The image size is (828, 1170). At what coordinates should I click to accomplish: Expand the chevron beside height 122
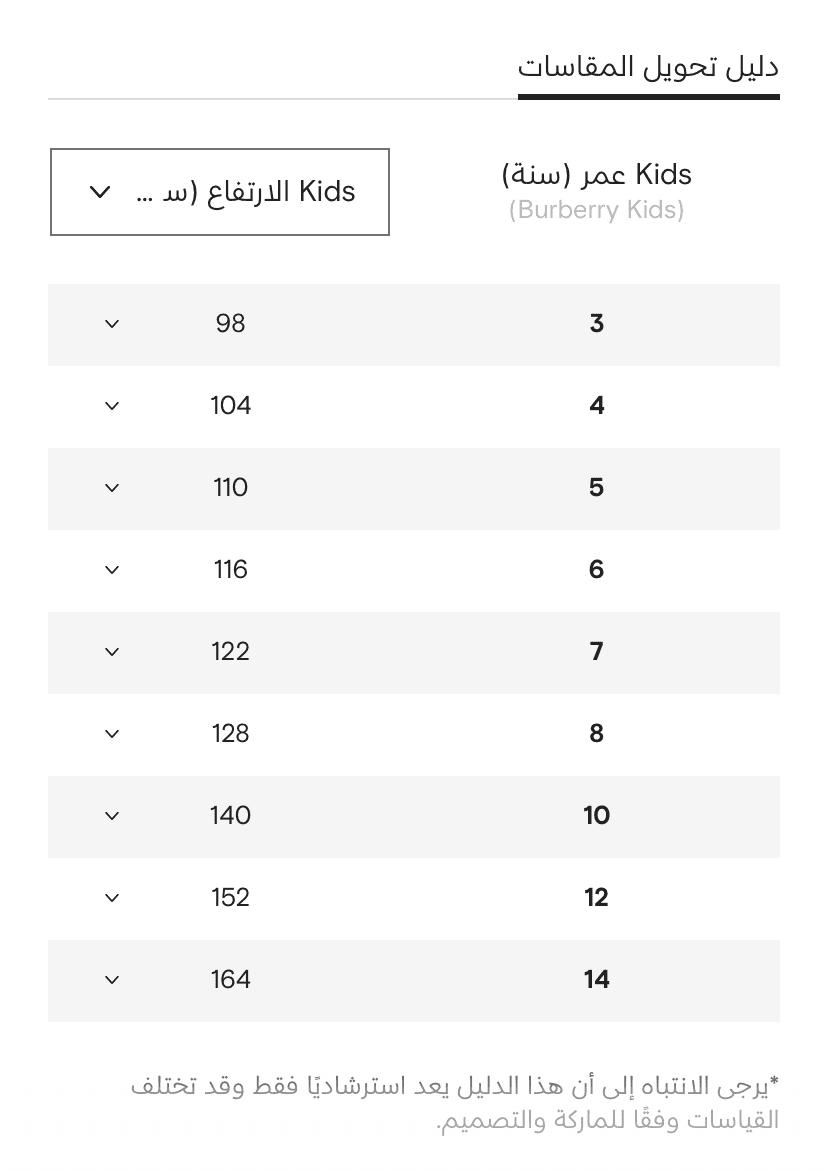112,652
